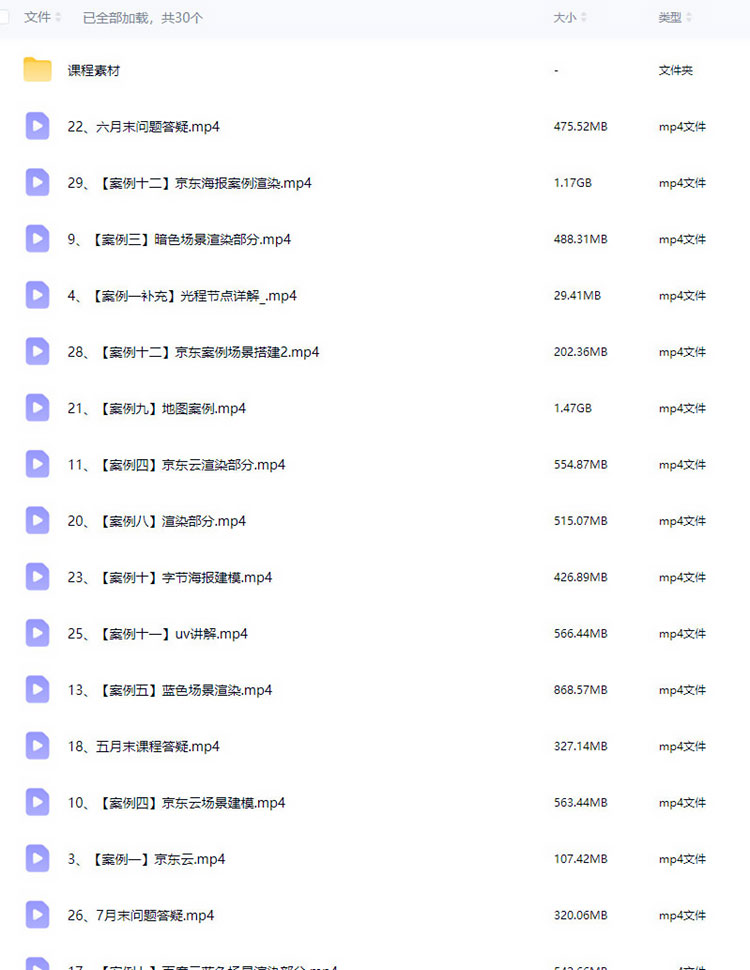750x970 pixels.
Task: Open the 课程素材 folder icon
Action: (37, 70)
